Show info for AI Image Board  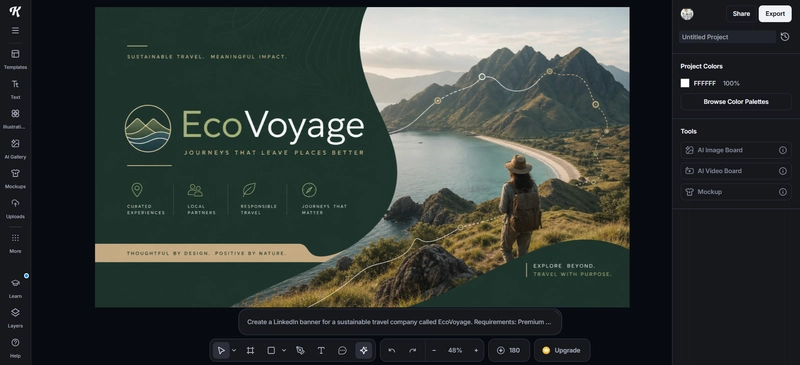tap(783, 150)
